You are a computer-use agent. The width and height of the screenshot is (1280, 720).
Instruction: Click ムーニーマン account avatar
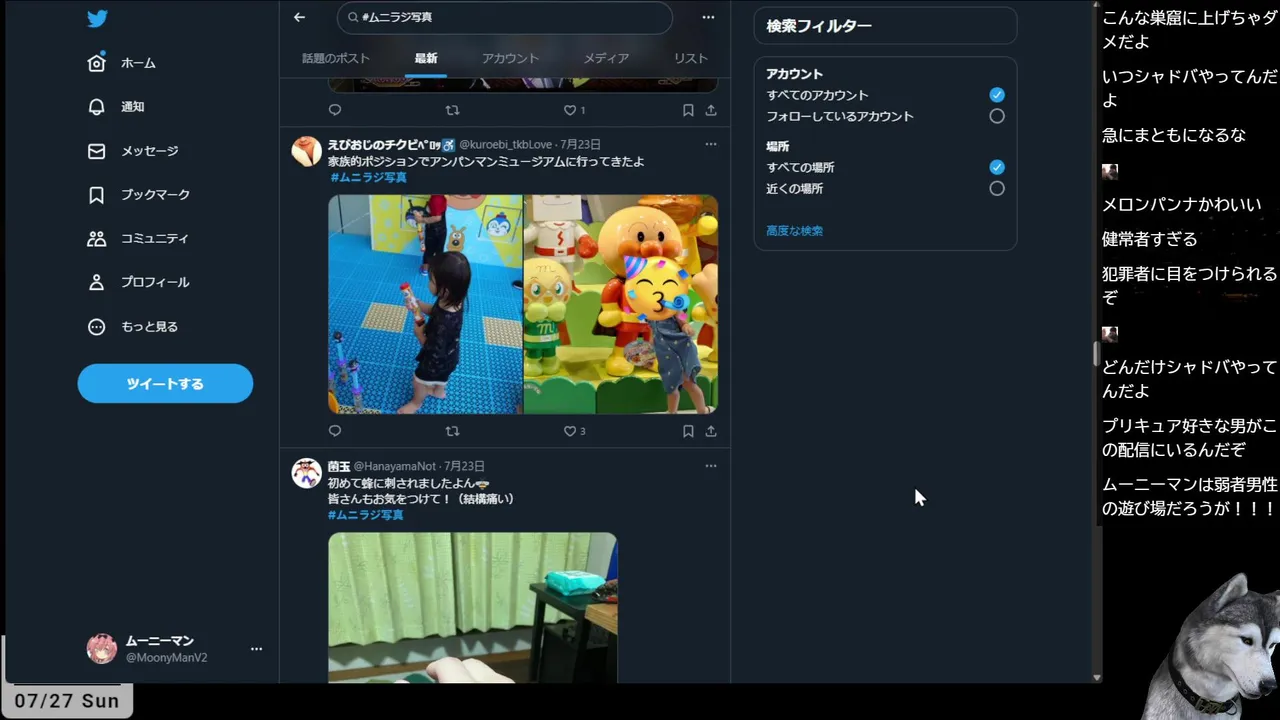coord(102,649)
